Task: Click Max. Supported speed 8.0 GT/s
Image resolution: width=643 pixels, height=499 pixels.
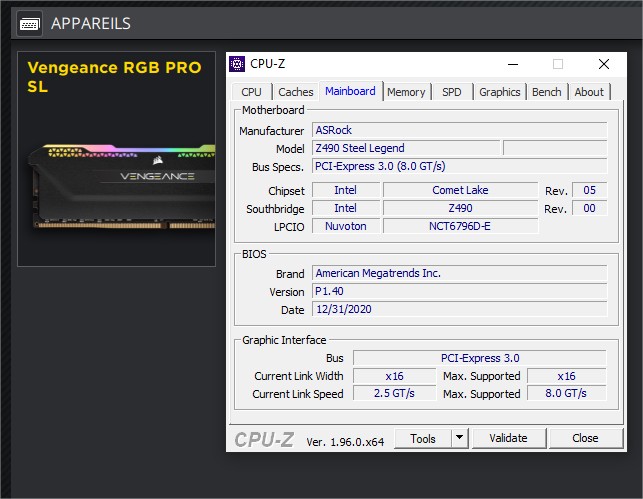Action: click(566, 394)
